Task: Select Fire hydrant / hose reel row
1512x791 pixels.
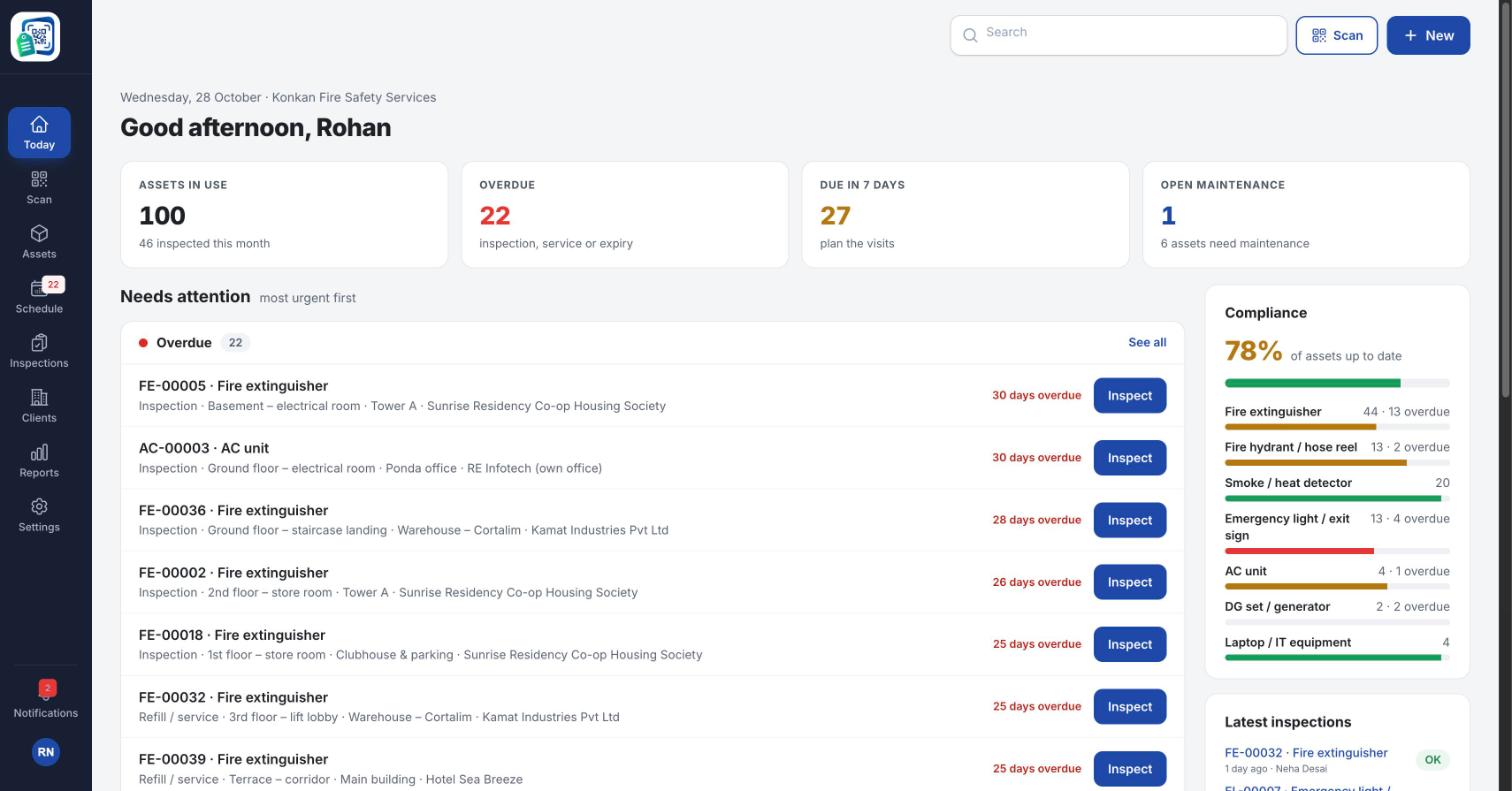Action: pyautogui.click(x=1337, y=453)
